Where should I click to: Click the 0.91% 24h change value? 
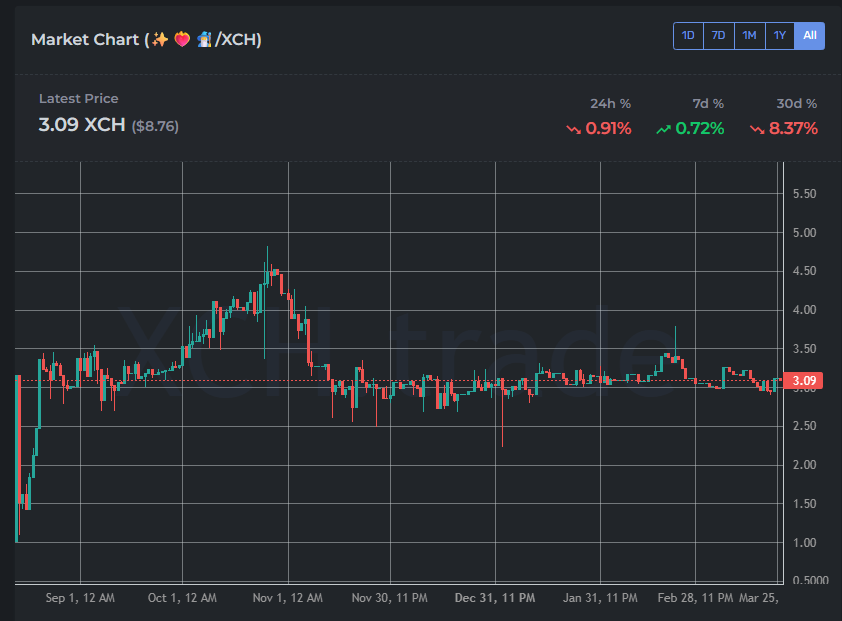click(608, 128)
